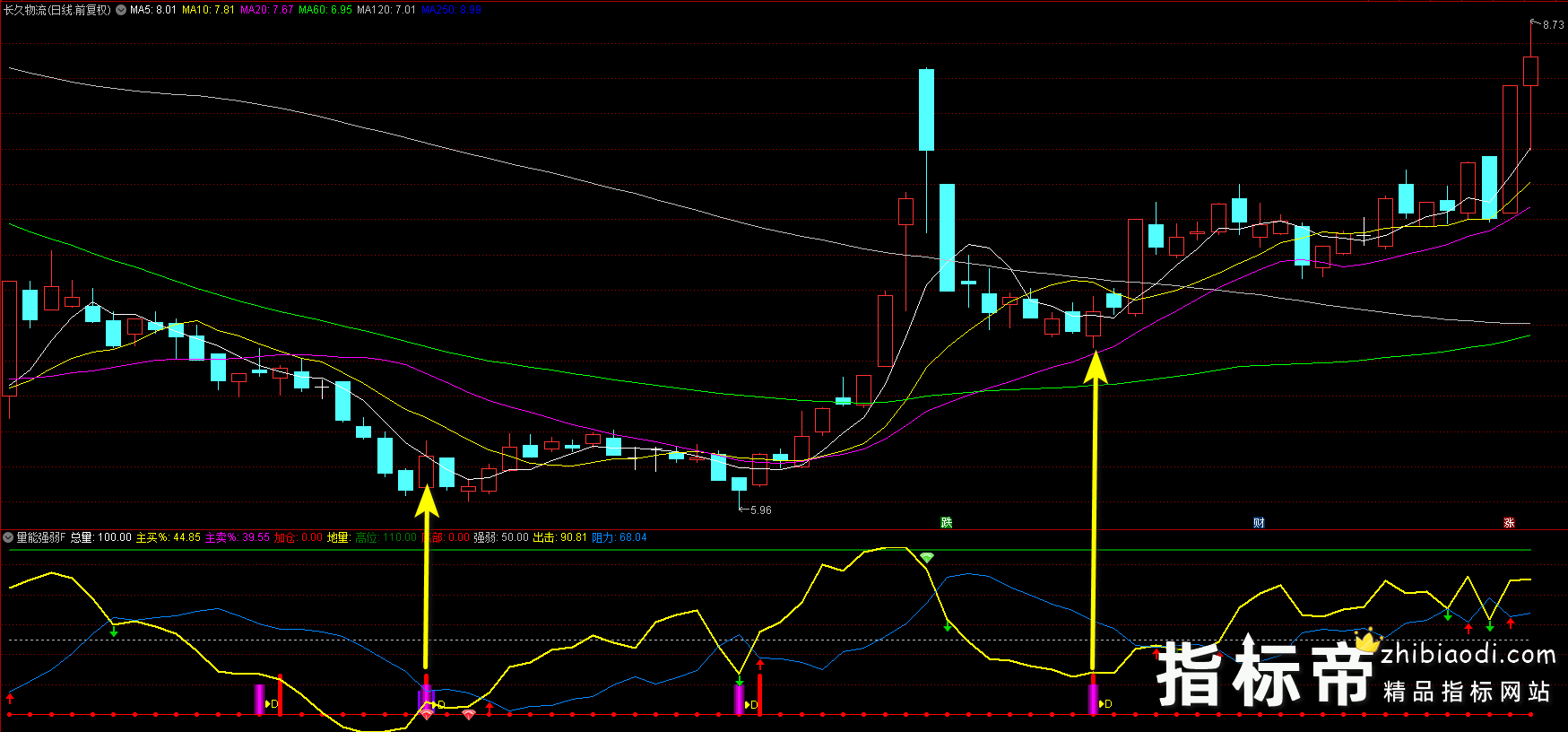This screenshot has height=732, width=1568.
Task: Click the 阻力: 68.04 value
Action: click(619, 537)
